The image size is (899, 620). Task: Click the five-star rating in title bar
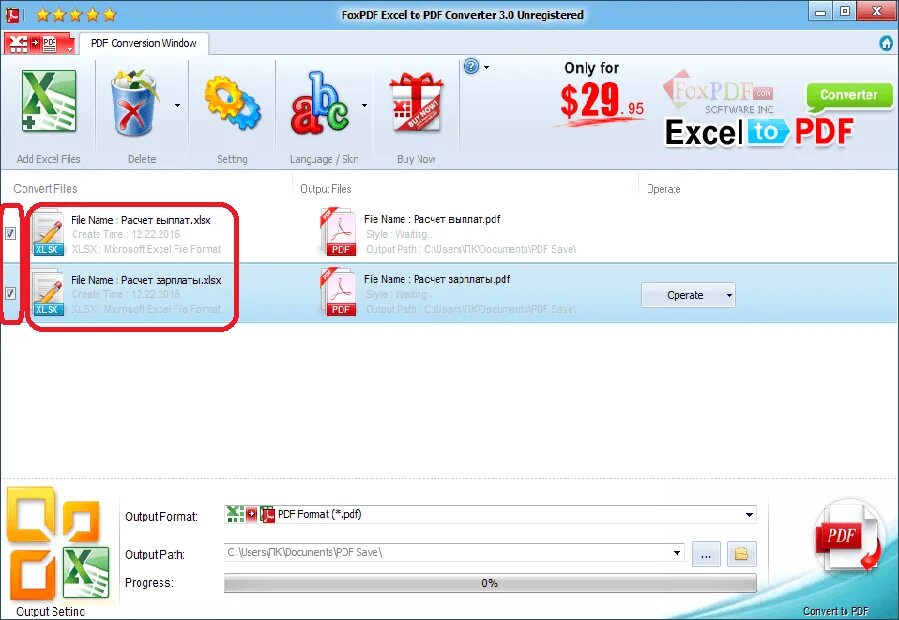pos(76,14)
